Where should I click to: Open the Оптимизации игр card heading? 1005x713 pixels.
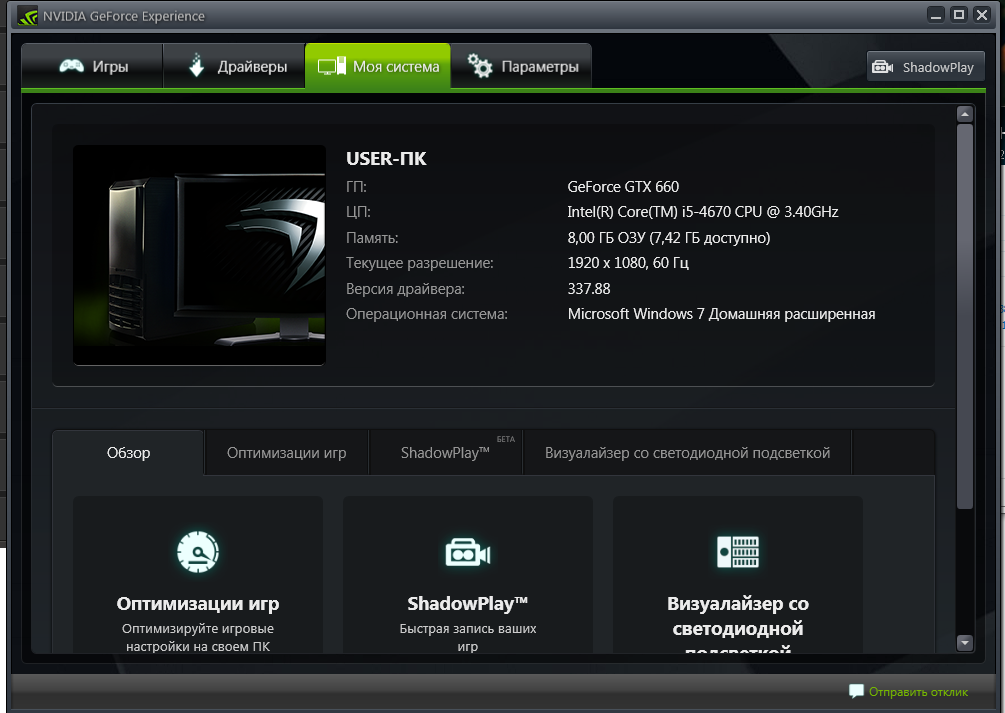(198, 603)
